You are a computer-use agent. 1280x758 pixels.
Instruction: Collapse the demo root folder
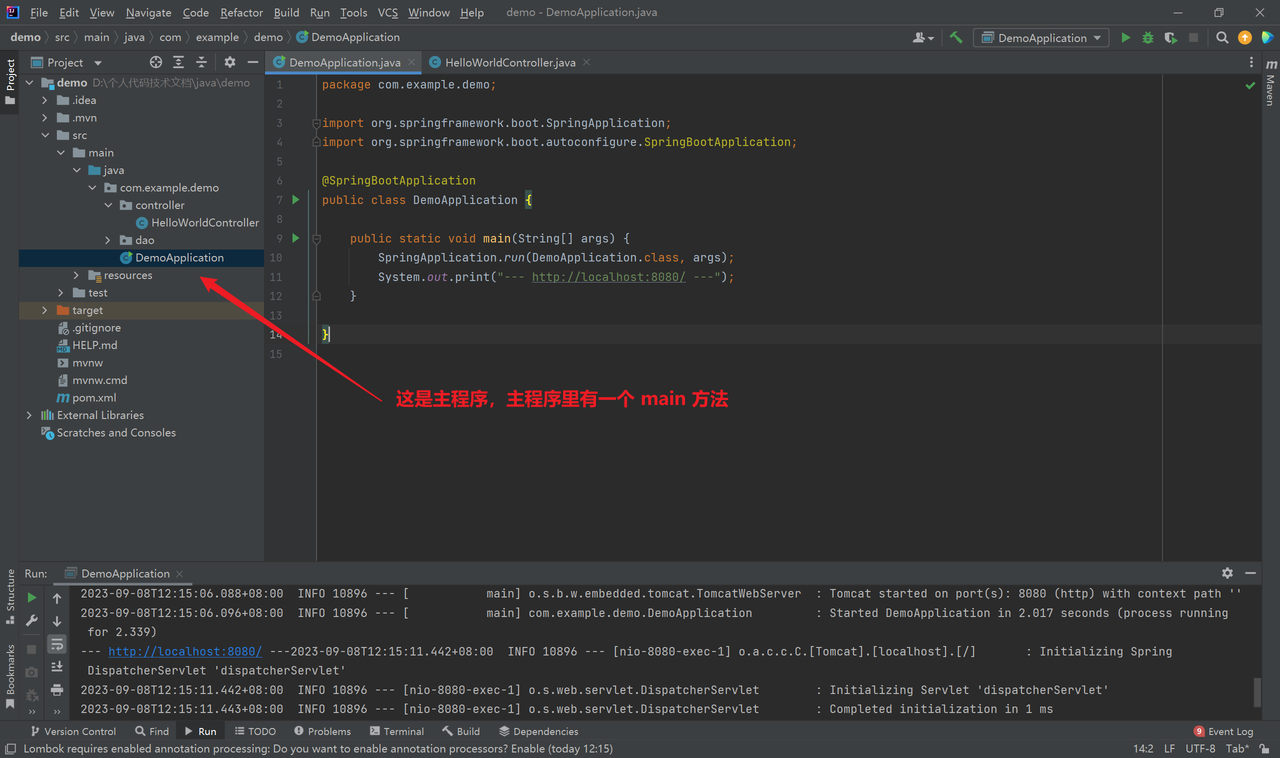point(29,83)
